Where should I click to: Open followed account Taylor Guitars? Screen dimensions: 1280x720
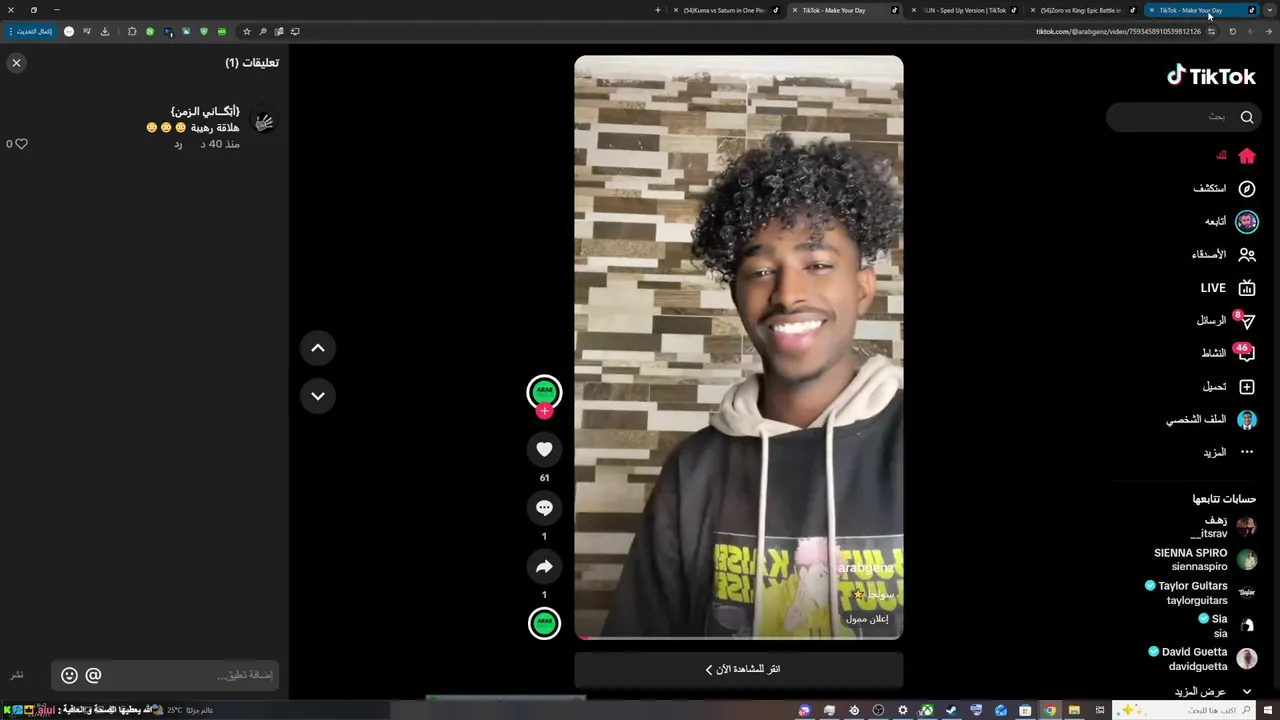click(x=1200, y=593)
